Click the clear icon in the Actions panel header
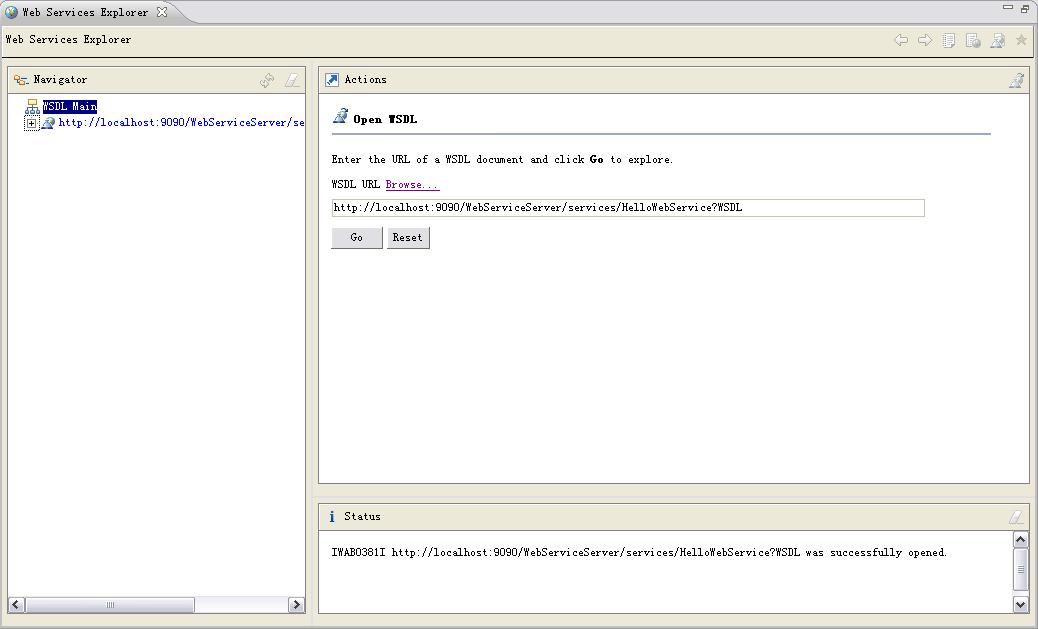The height and width of the screenshot is (629, 1038). pyautogui.click(x=1016, y=79)
